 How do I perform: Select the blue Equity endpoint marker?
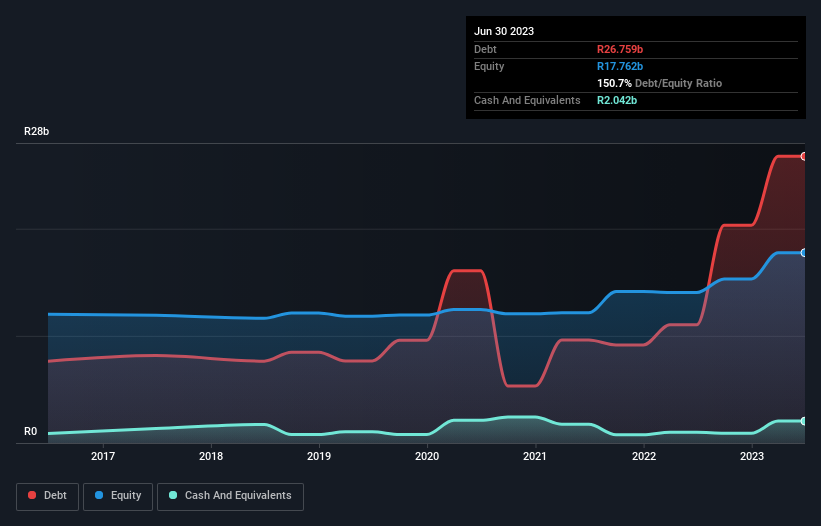tap(804, 253)
